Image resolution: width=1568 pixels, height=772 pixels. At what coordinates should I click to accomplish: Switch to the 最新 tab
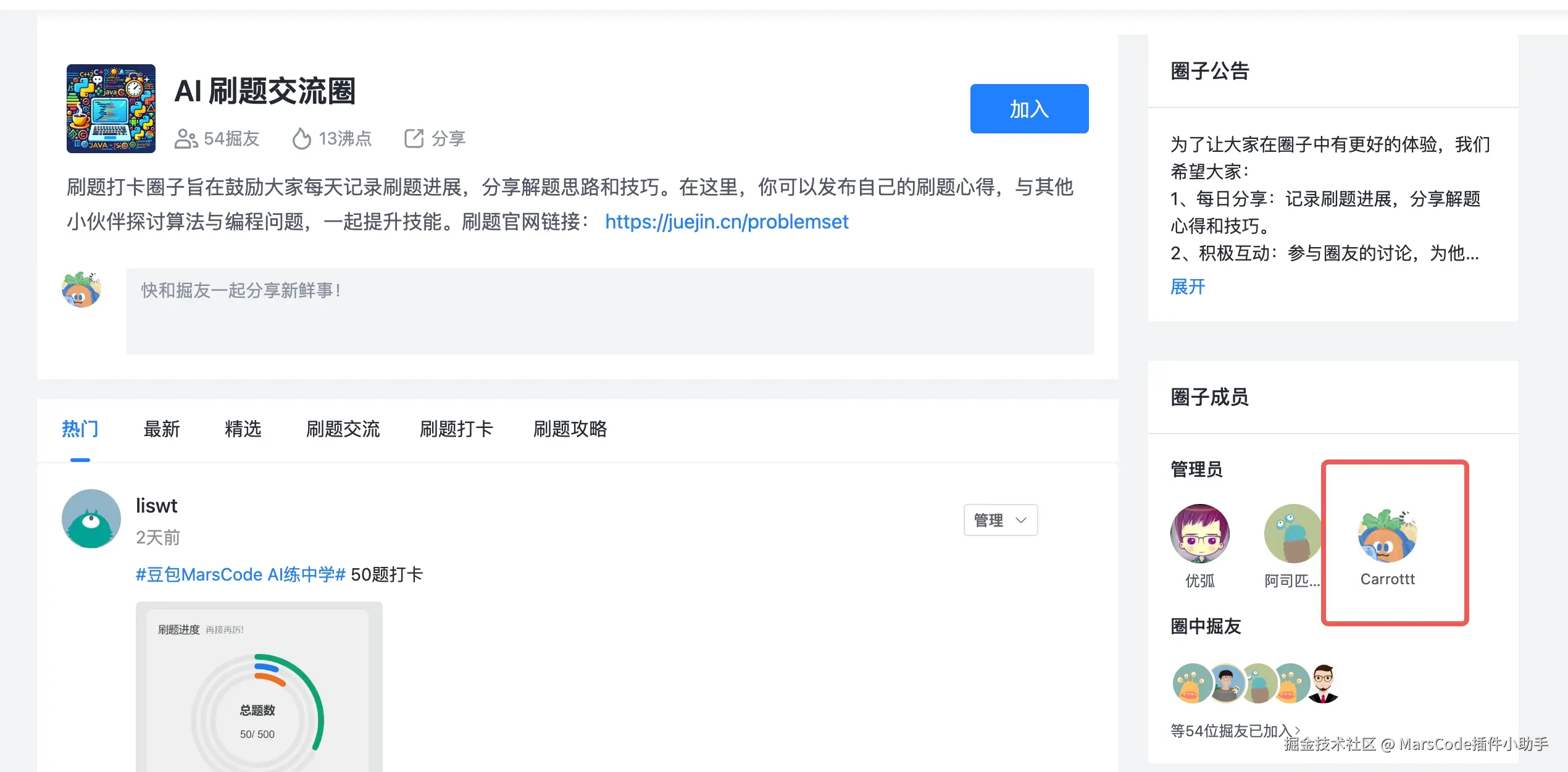coord(161,429)
